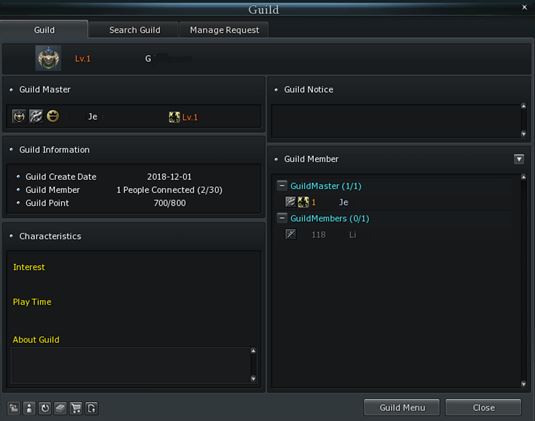535x421 pixels.
Task: Click the person icon in bottom toolbar
Action: point(29,408)
